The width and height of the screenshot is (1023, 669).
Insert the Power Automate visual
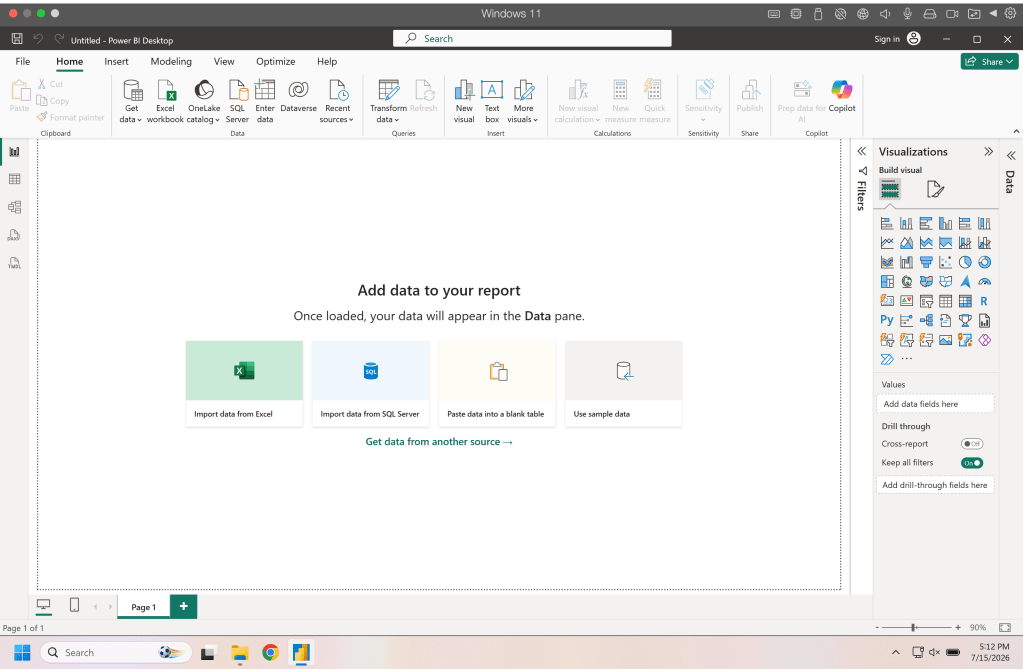(887, 359)
